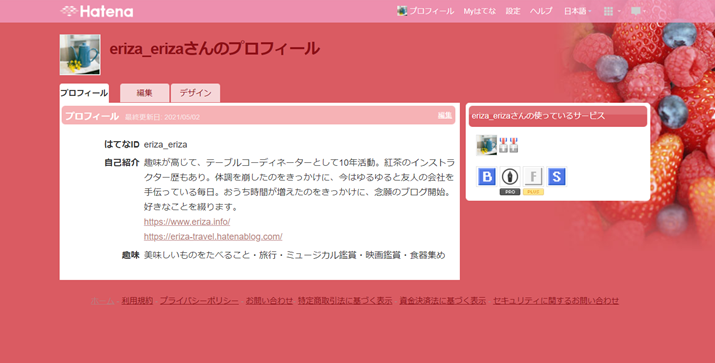Open the Fotolife service icon (F)
Image resolution: width=715 pixels, height=363 pixels.
point(533,176)
